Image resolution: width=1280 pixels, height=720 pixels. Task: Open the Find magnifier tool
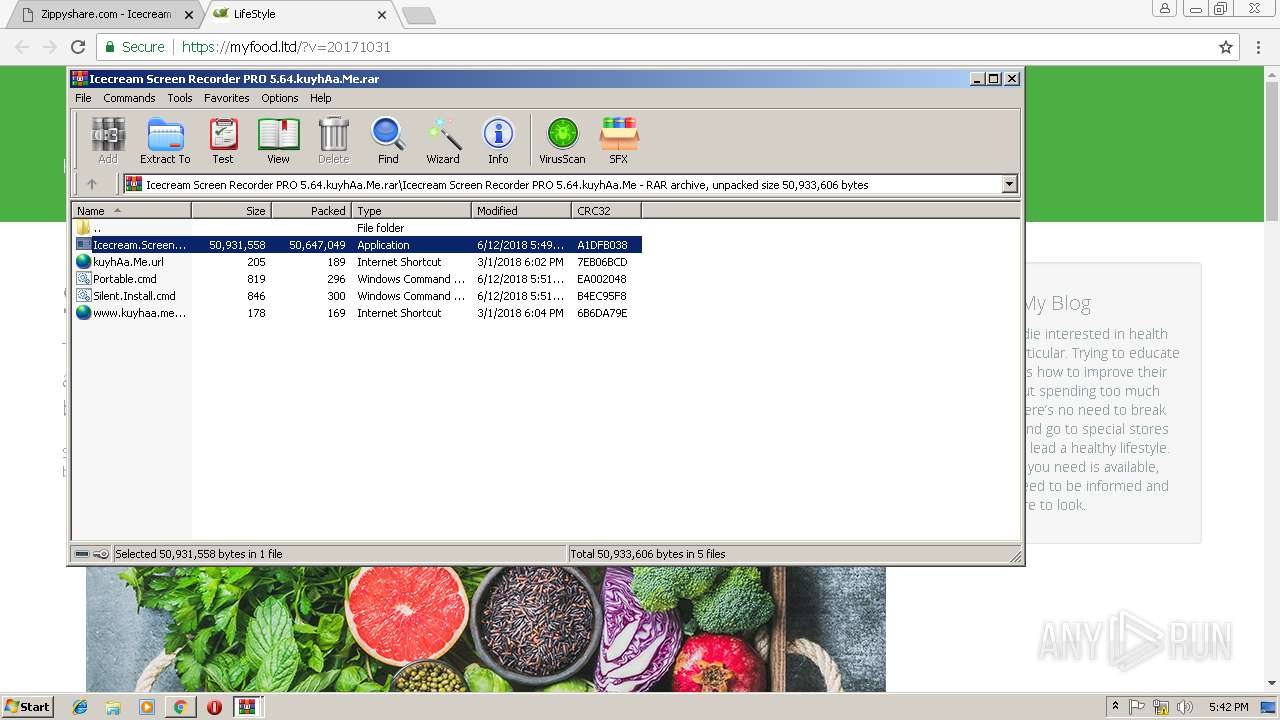[388, 140]
